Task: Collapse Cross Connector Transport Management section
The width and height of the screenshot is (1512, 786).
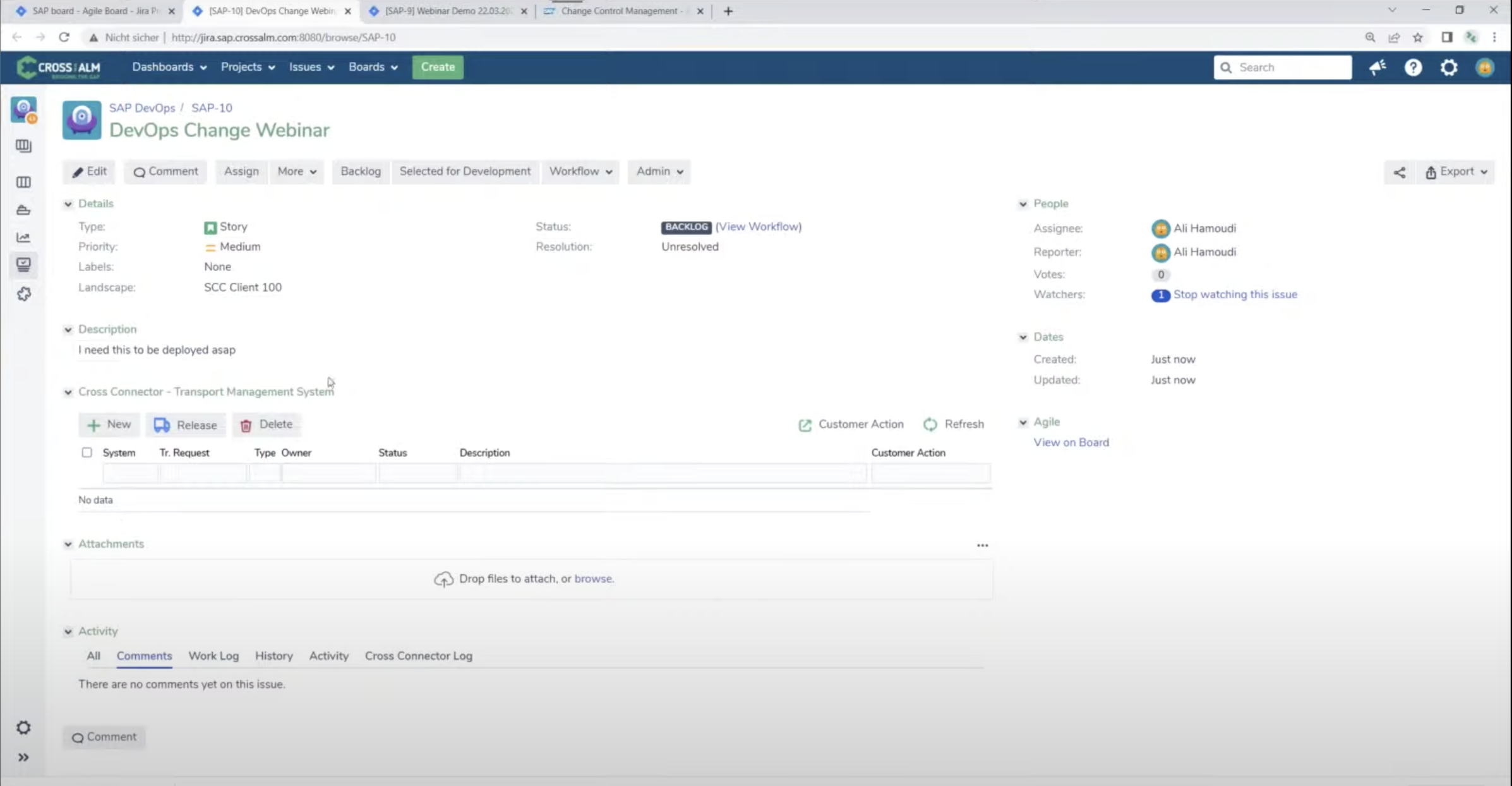Action: click(68, 392)
